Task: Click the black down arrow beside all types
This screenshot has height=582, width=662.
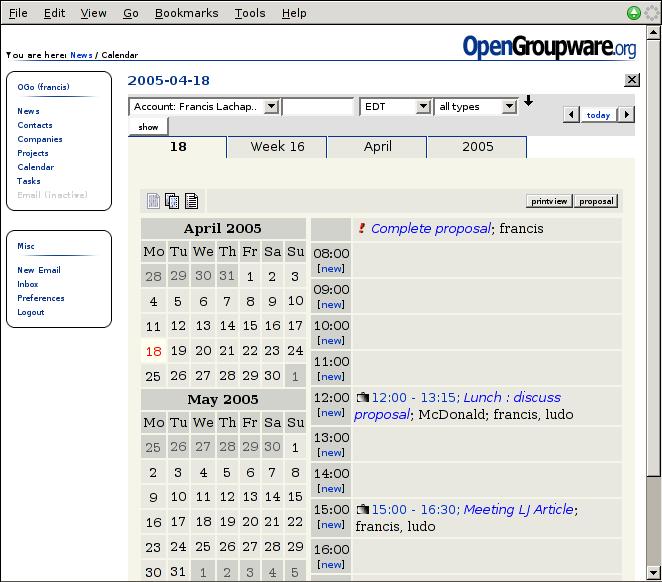Action: tap(529, 101)
